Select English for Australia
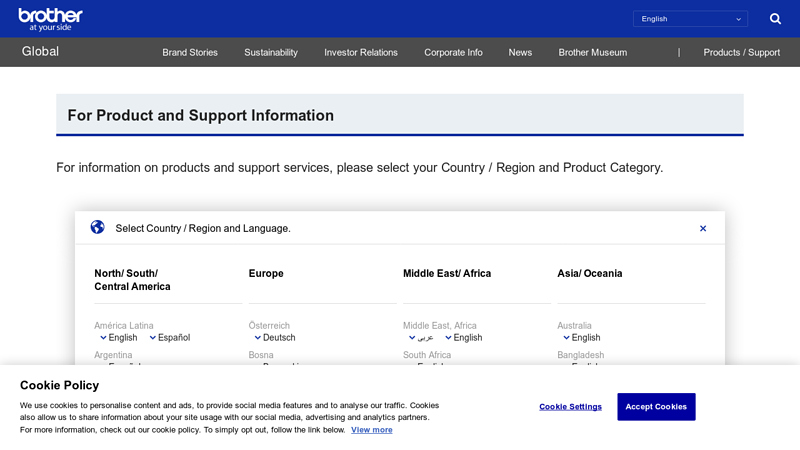The width and height of the screenshot is (800, 450). point(582,338)
